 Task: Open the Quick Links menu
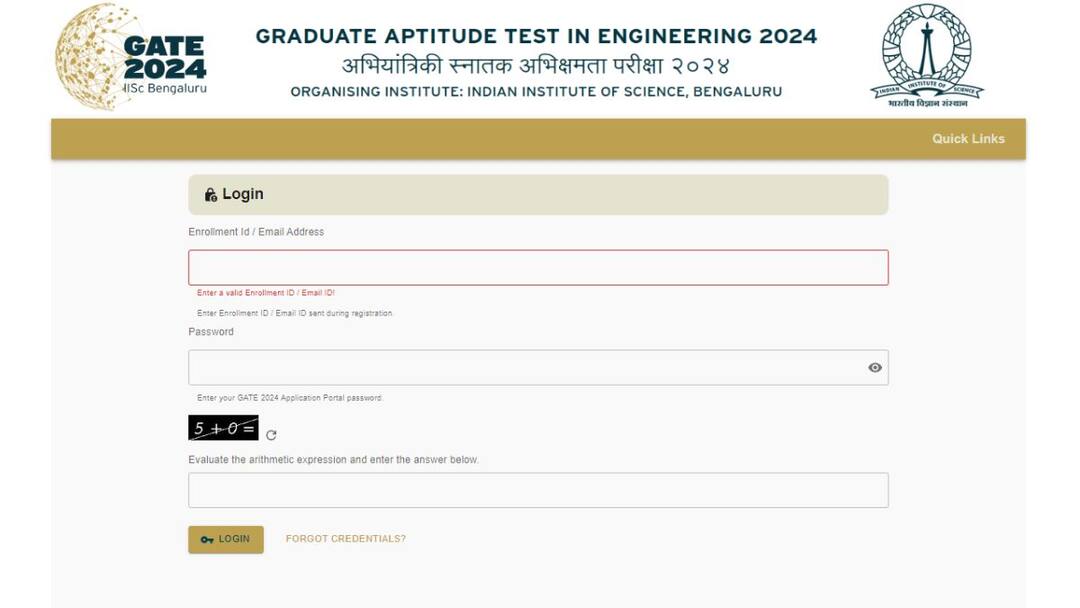click(966, 138)
